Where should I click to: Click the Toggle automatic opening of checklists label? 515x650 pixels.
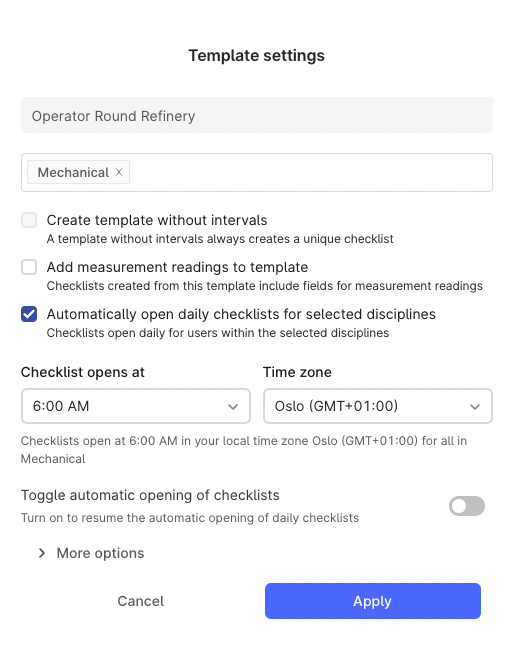pos(150,495)
